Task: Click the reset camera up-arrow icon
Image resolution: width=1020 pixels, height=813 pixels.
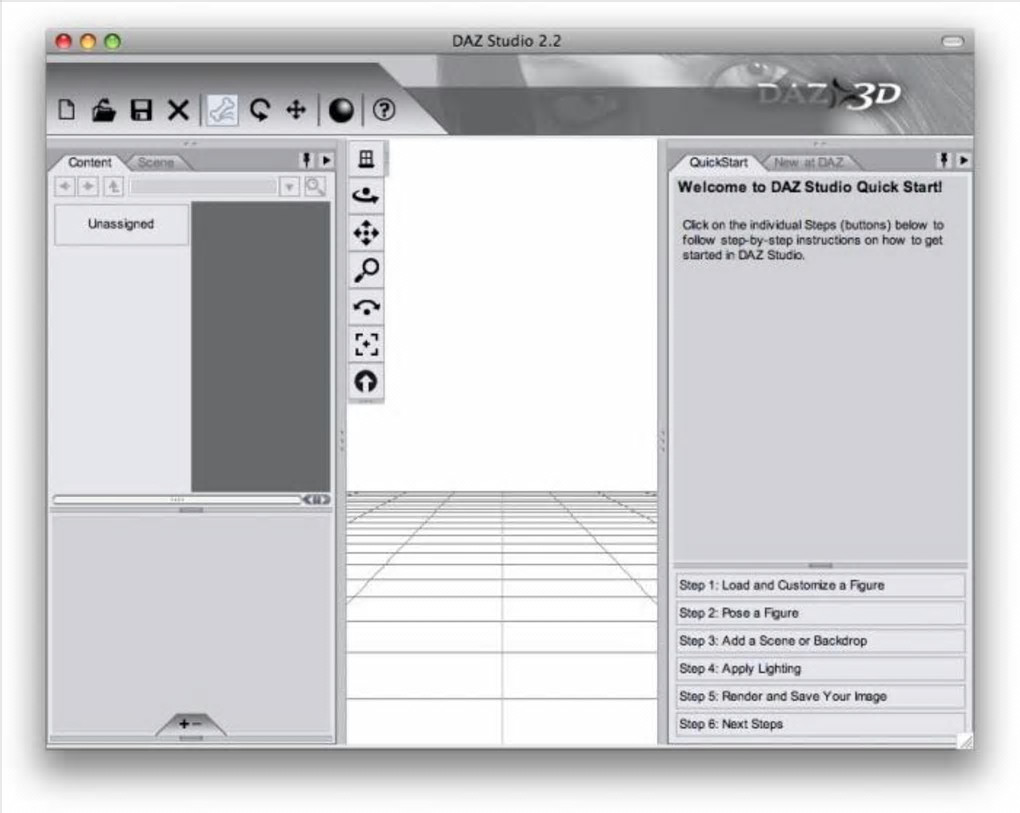Action: (x=366, y=381)
